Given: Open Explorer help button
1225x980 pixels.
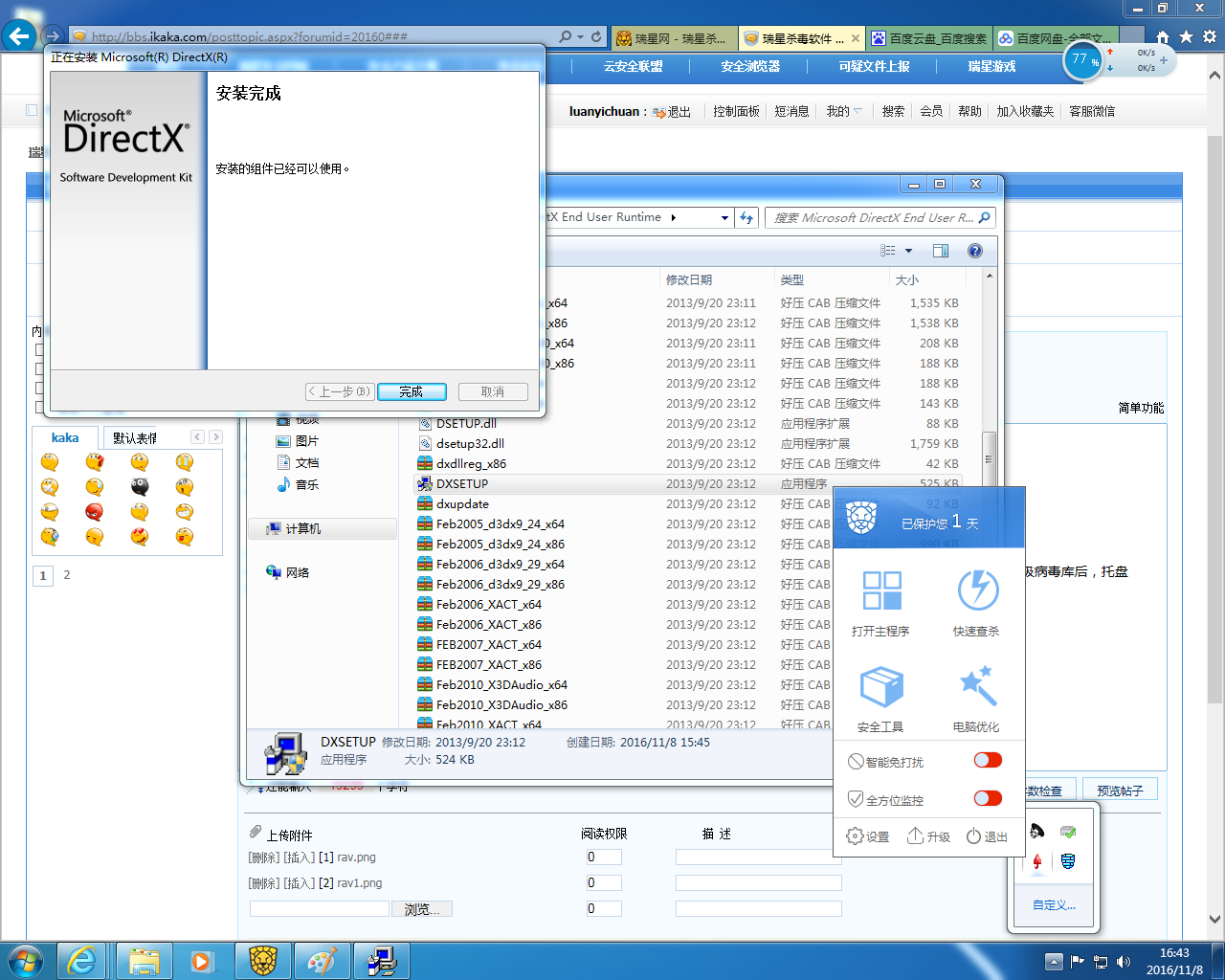Looking at the screenshot, I should (975, 251).
